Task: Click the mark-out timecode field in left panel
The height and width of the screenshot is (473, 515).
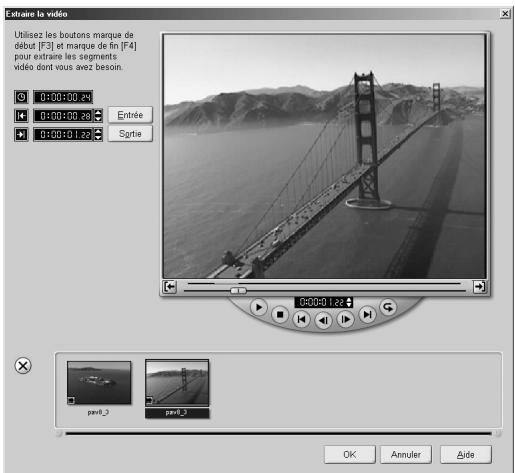Action: (x=63, y=134)
